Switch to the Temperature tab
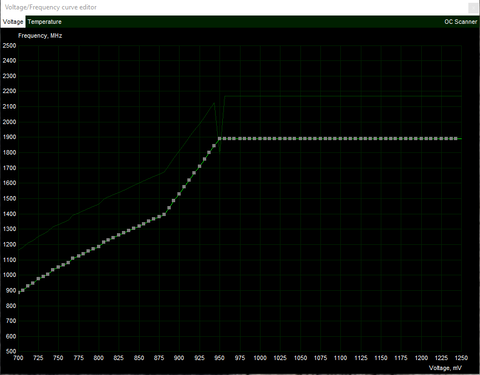The width and height of the screenshot is (480, 375). (45, 22)
